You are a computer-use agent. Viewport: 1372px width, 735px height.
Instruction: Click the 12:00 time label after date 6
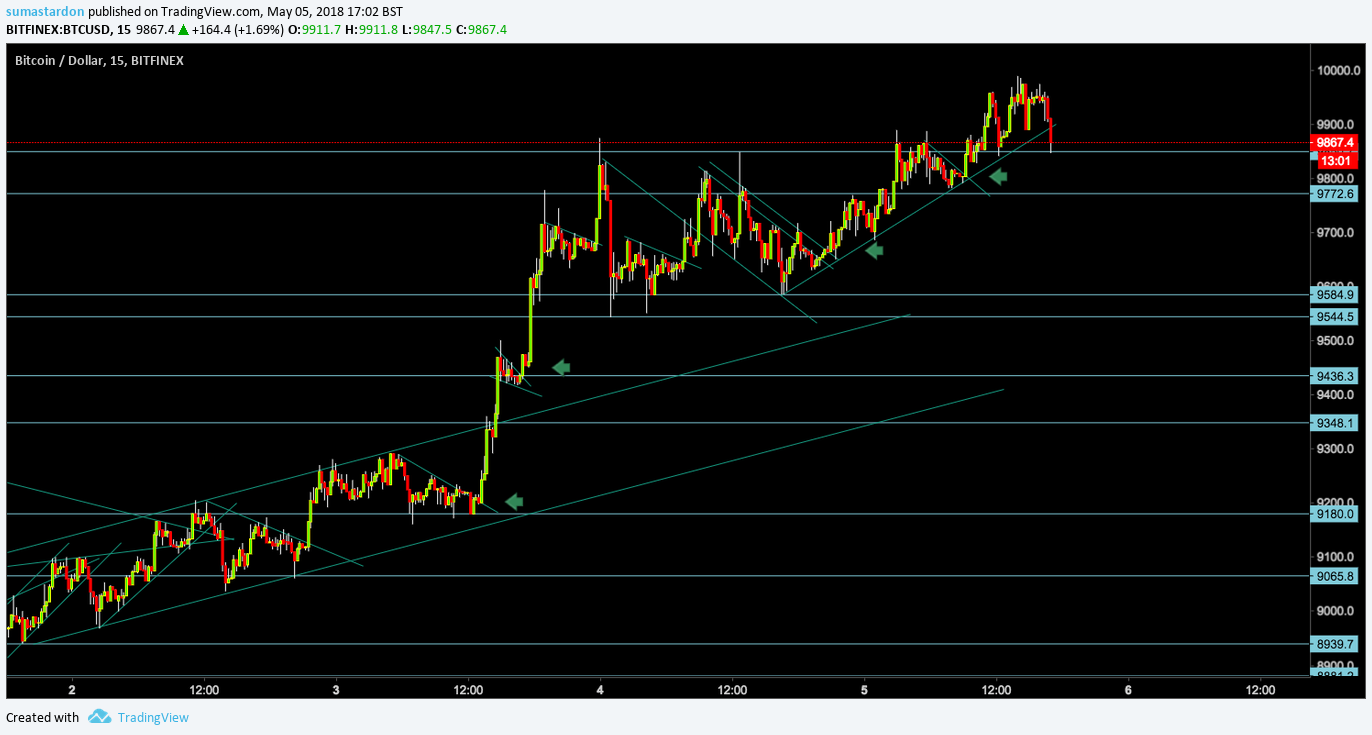pyautogui.click(x=1260, y=690)
